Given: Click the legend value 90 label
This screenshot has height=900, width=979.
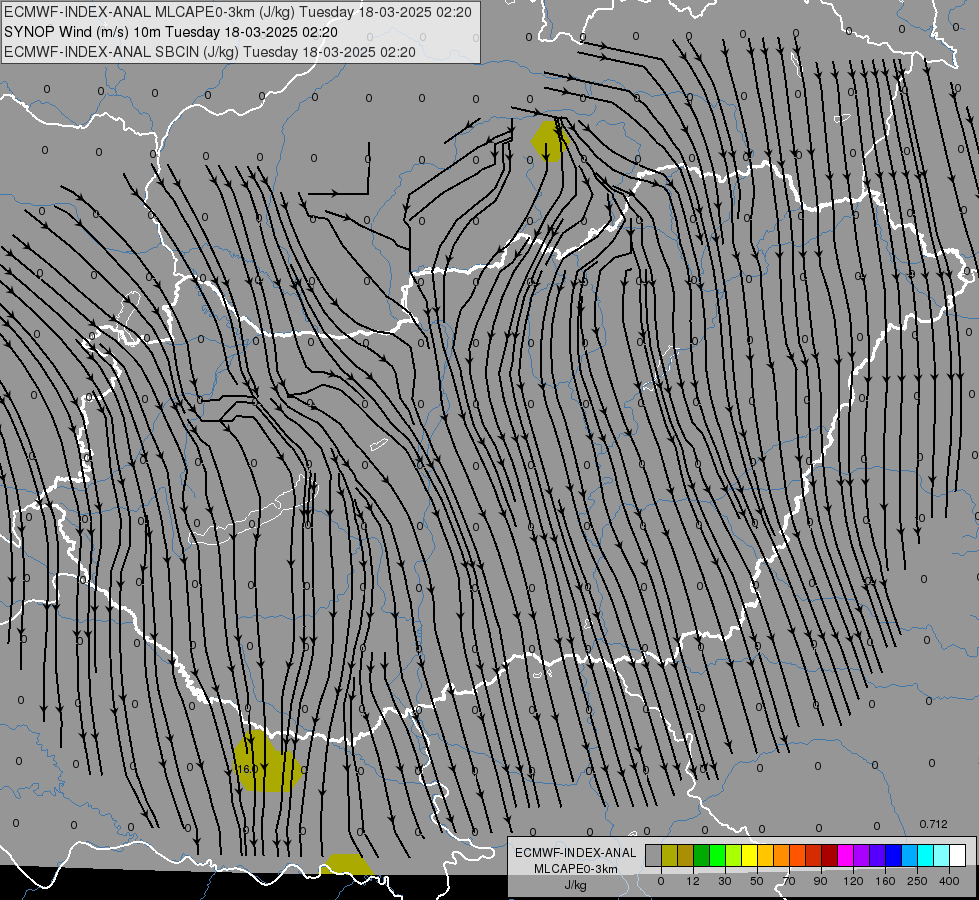Looking at the screenshot, I should pos(820,881).
